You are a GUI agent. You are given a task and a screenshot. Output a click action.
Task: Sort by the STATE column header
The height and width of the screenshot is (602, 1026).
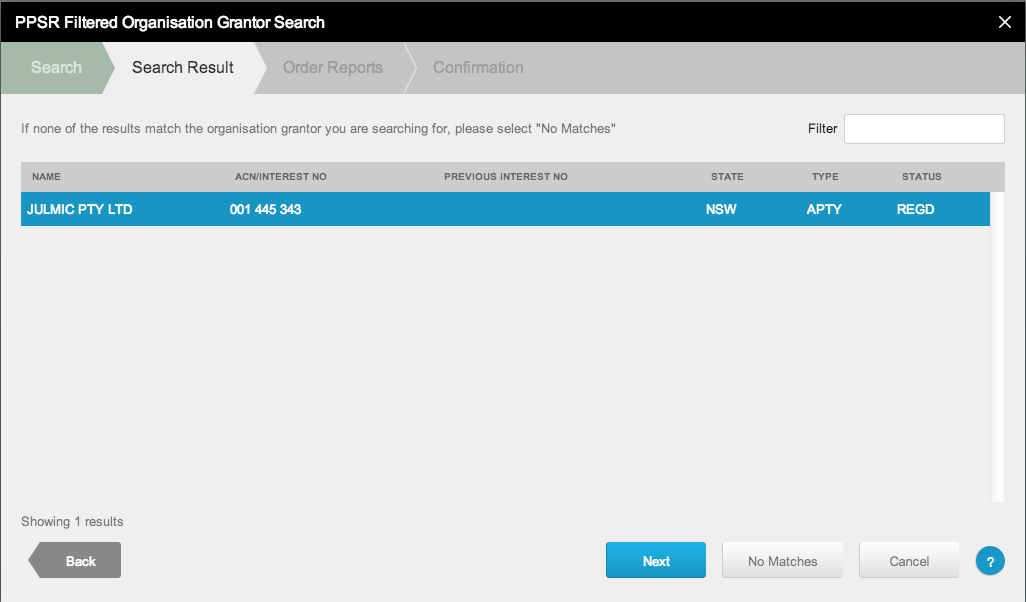[x=727, y=177]
